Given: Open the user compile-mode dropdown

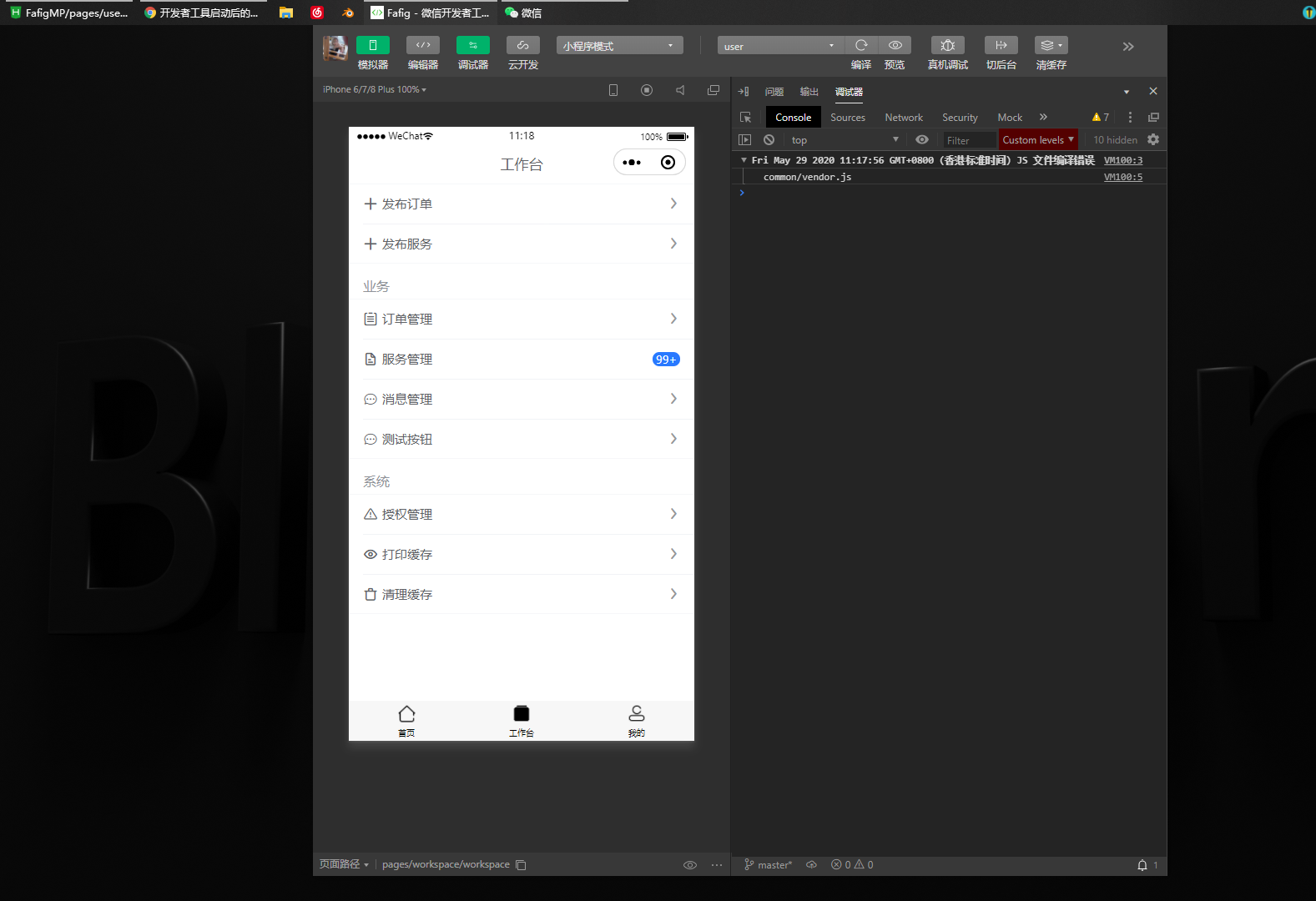Looking at the screenshot, I should tap(780, 46).
